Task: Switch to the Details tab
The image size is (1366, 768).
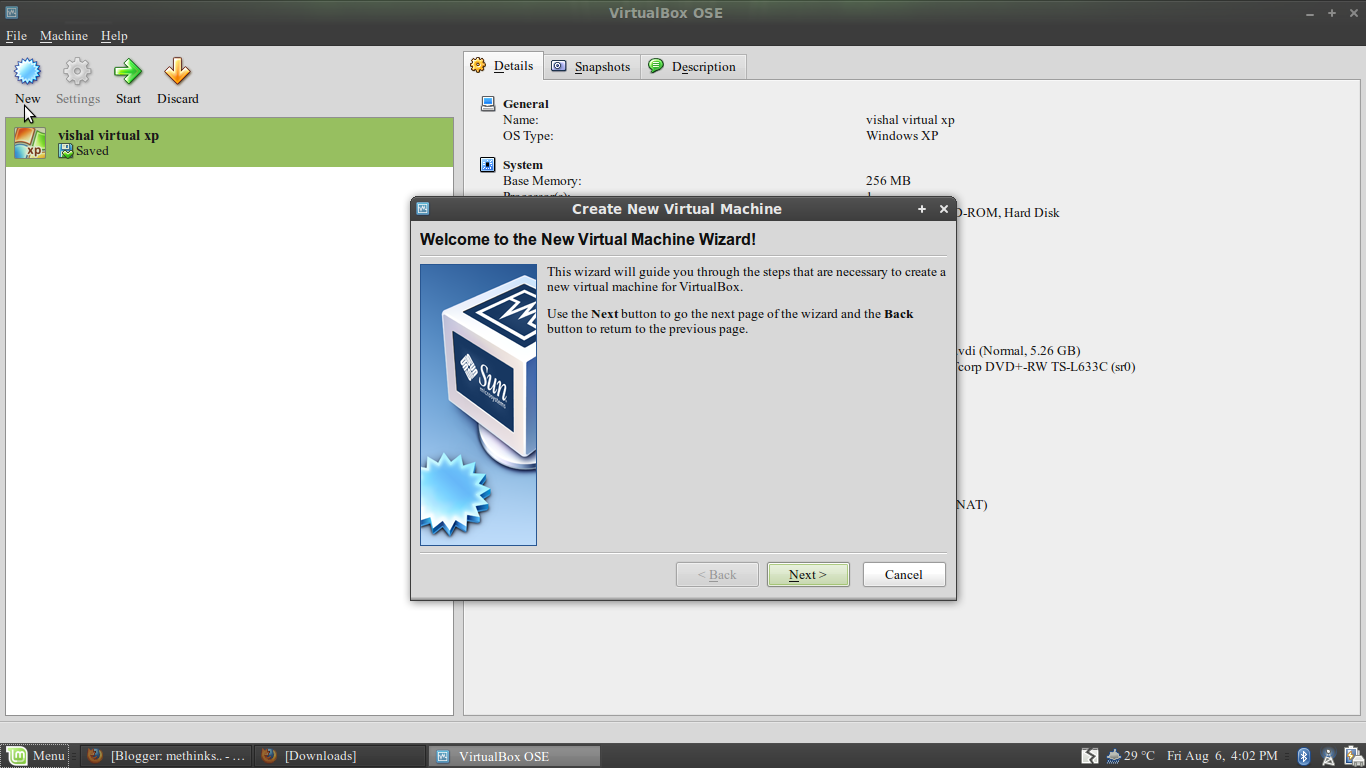Action: 503,66
